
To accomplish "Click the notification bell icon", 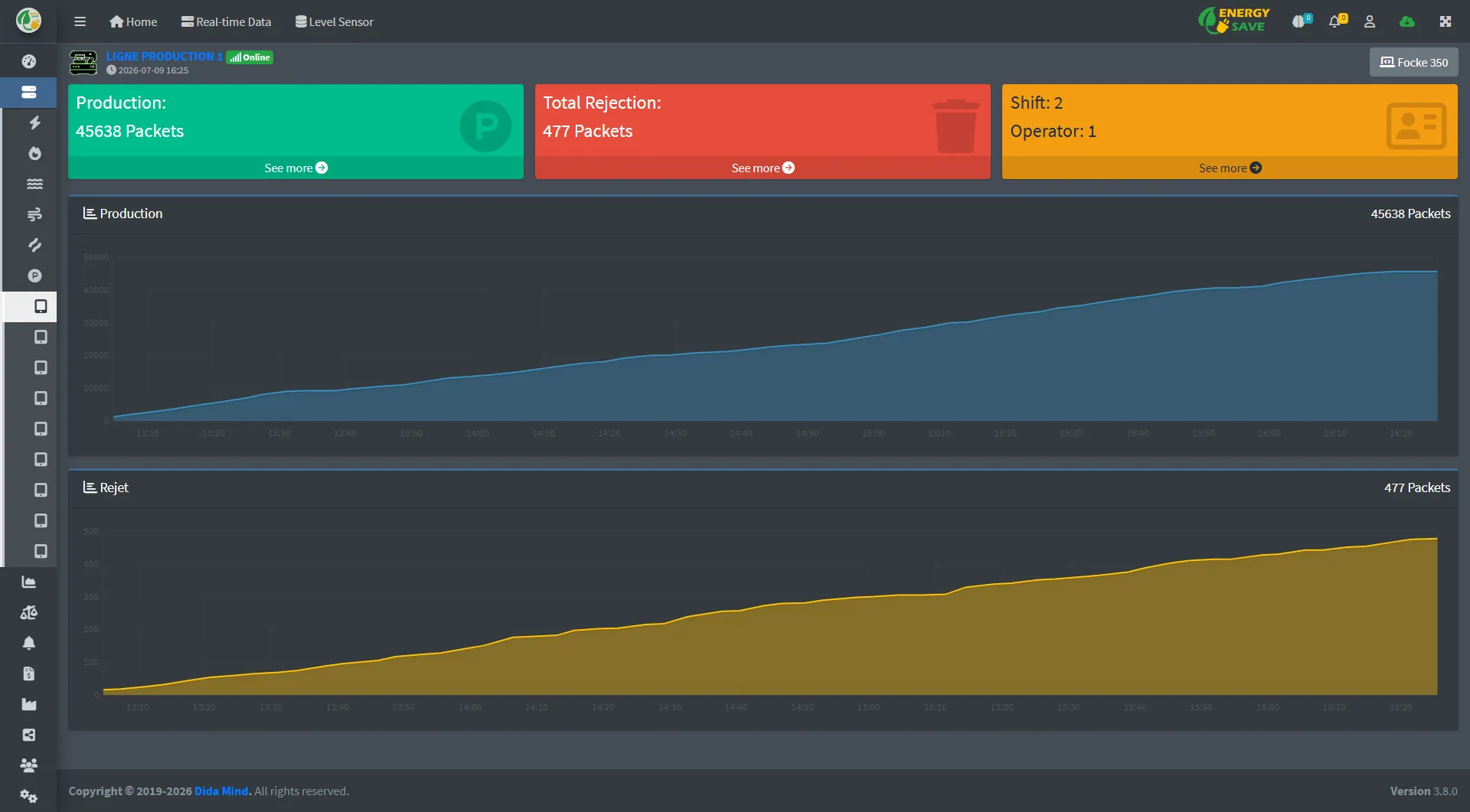I will 1336,21.
